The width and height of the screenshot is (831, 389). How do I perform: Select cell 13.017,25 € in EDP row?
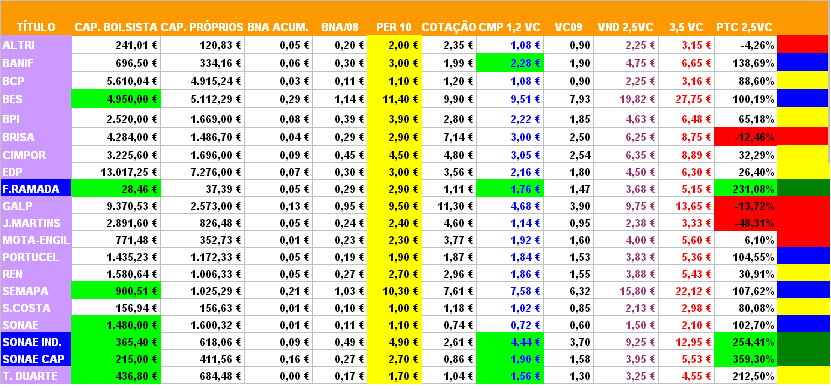[x=115, y=172]
